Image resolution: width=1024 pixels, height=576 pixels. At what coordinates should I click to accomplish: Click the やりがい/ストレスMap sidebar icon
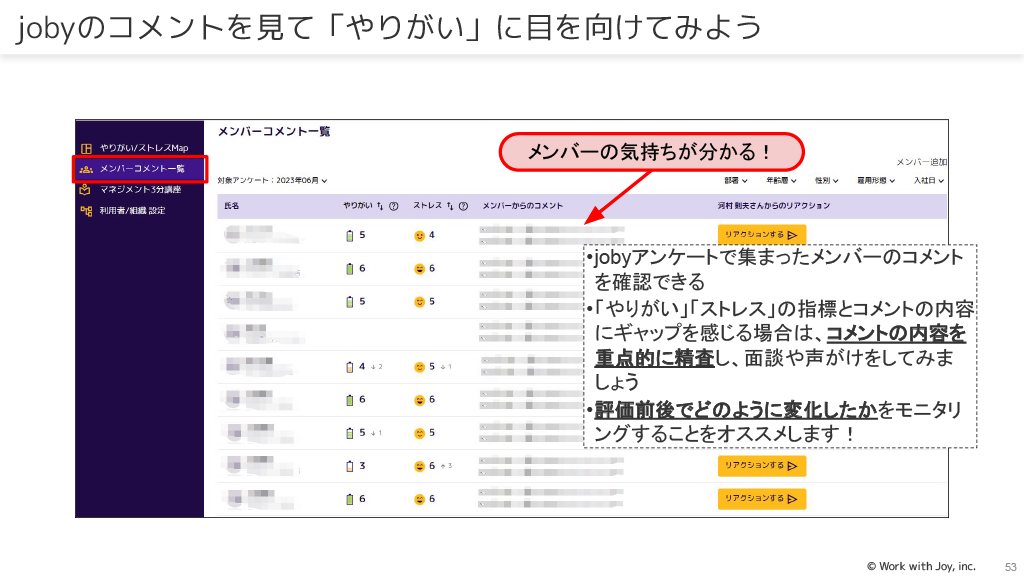coord(87,148)
